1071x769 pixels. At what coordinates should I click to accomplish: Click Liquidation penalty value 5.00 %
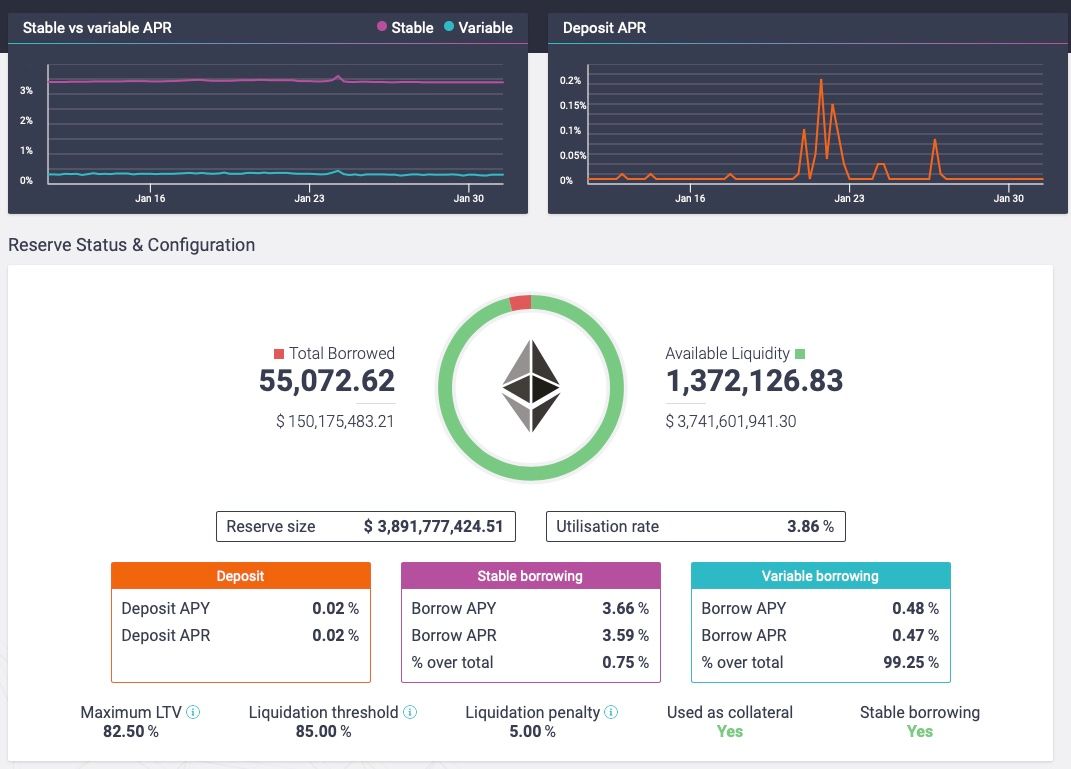[532, 731]
